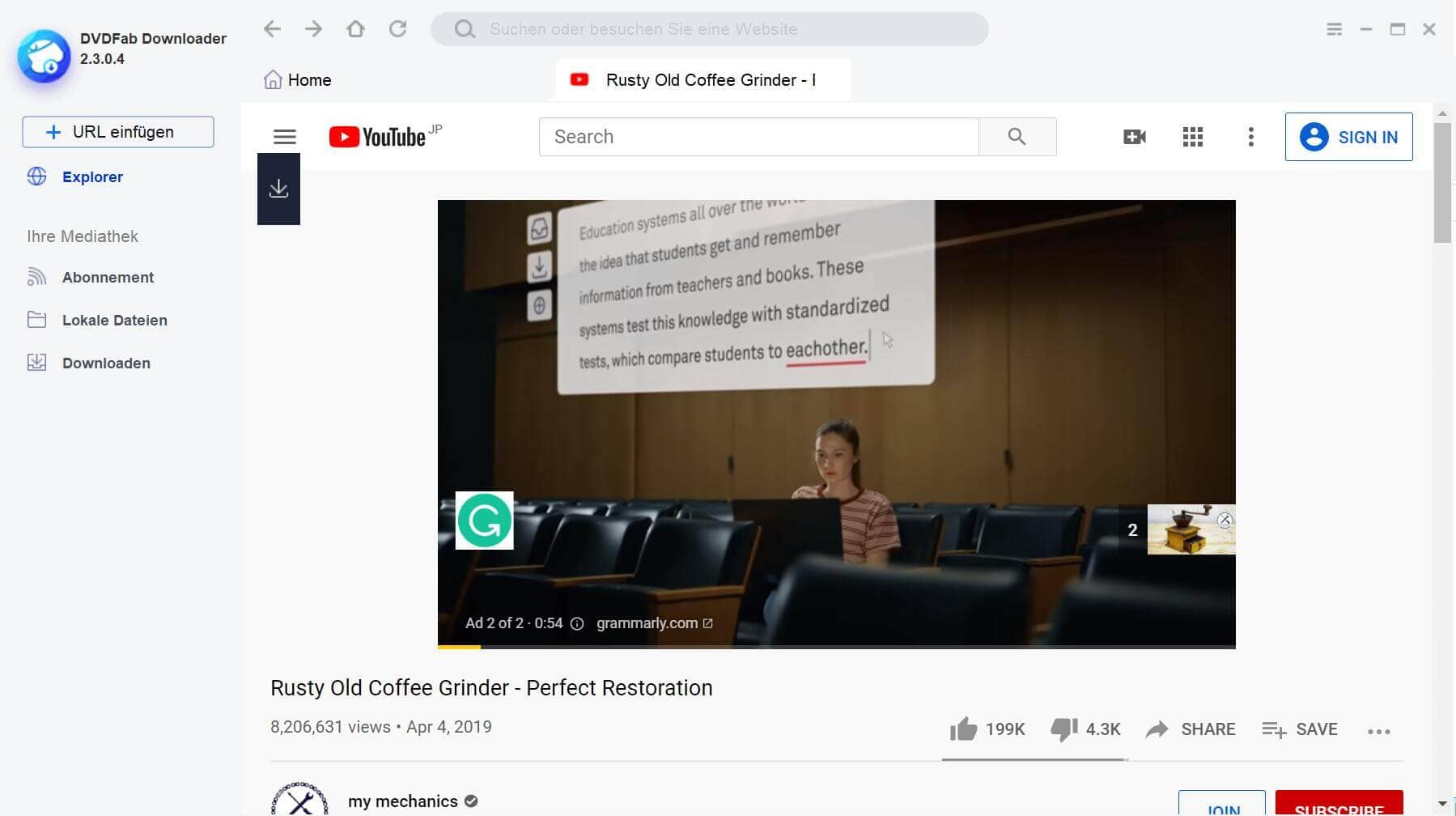The width and height of the screenshot is (1456, 816).
Task: Click the browser reload icon
Action: [x=397, y=29]
